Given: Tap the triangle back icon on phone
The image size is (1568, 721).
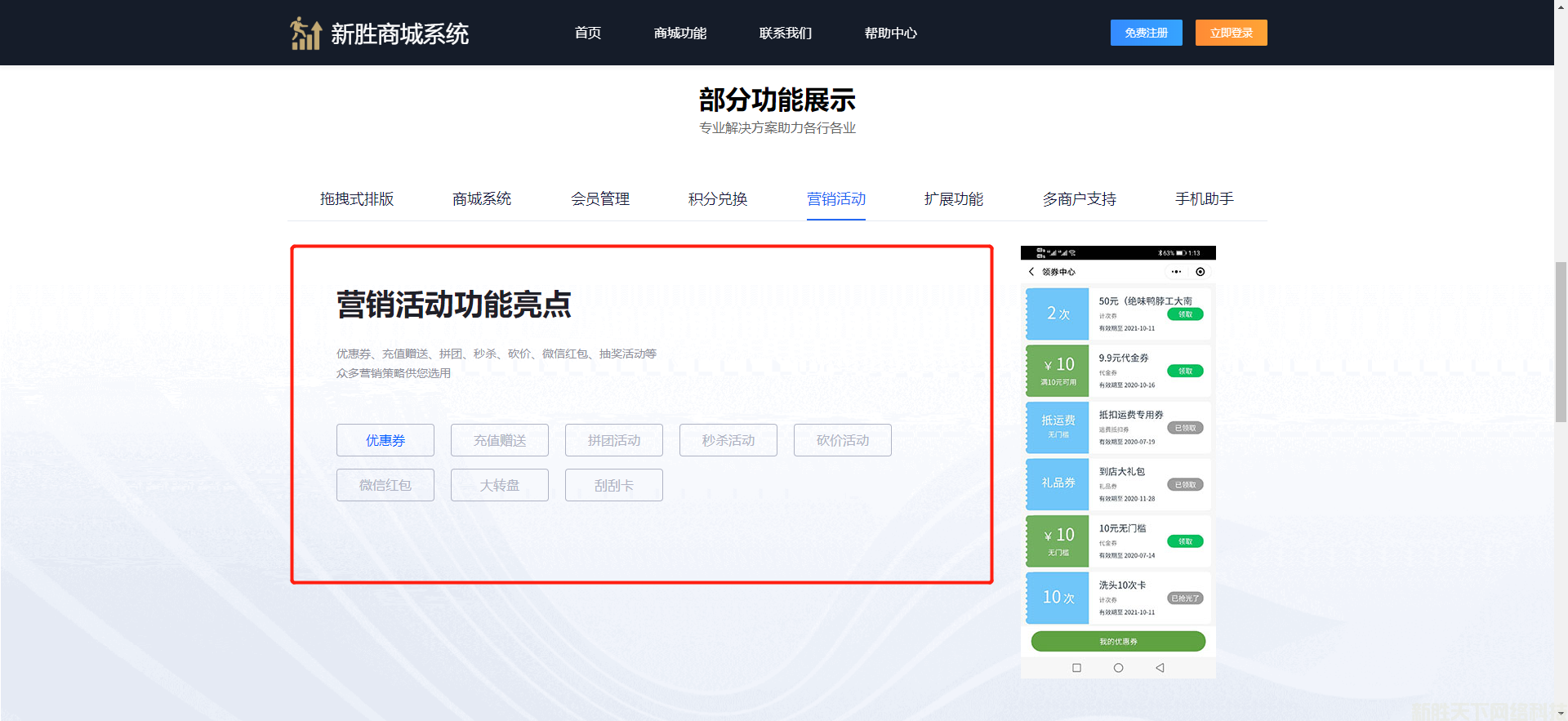Looking at the screenshot, I should [x=1160, y=668].
